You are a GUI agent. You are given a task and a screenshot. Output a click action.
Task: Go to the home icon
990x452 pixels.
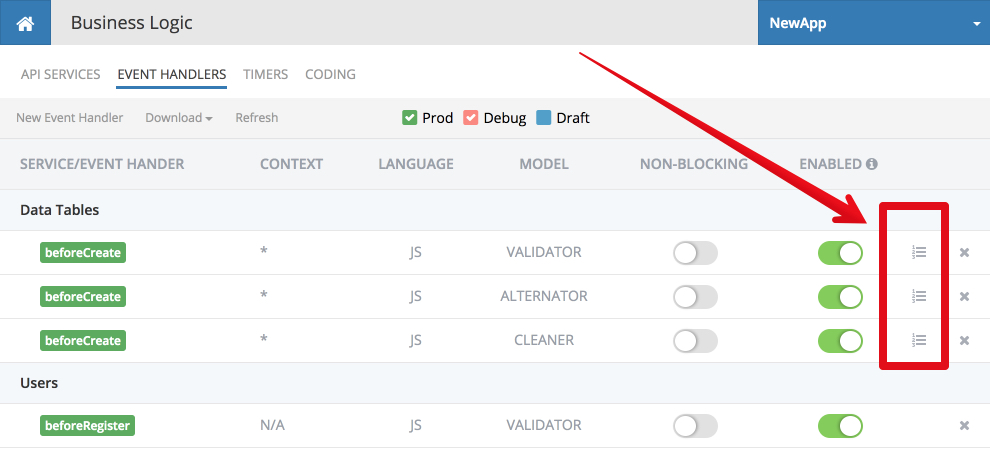(25, 23)
